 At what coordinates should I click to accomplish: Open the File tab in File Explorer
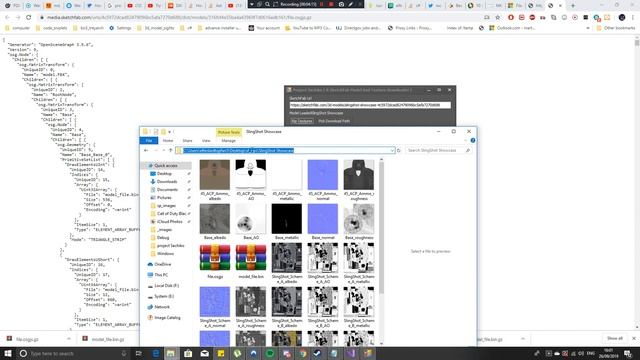(x=149, y=140)
